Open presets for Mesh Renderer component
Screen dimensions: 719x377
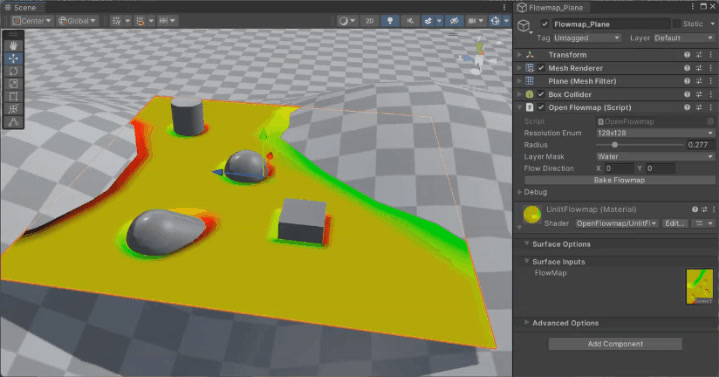(699, 68)
